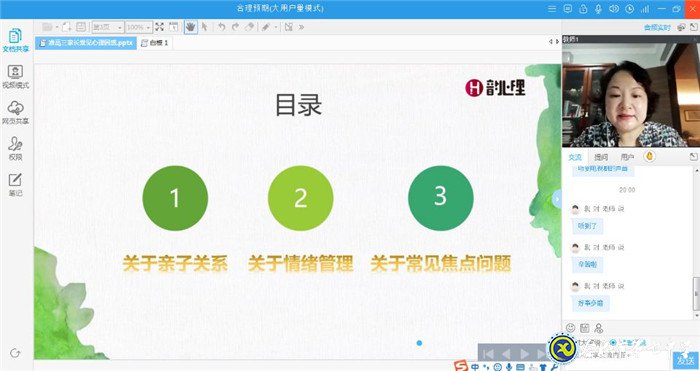Click the new document toolbar icon
The height and width of the screenshot is (371, 700).
[x=67, y=27]
